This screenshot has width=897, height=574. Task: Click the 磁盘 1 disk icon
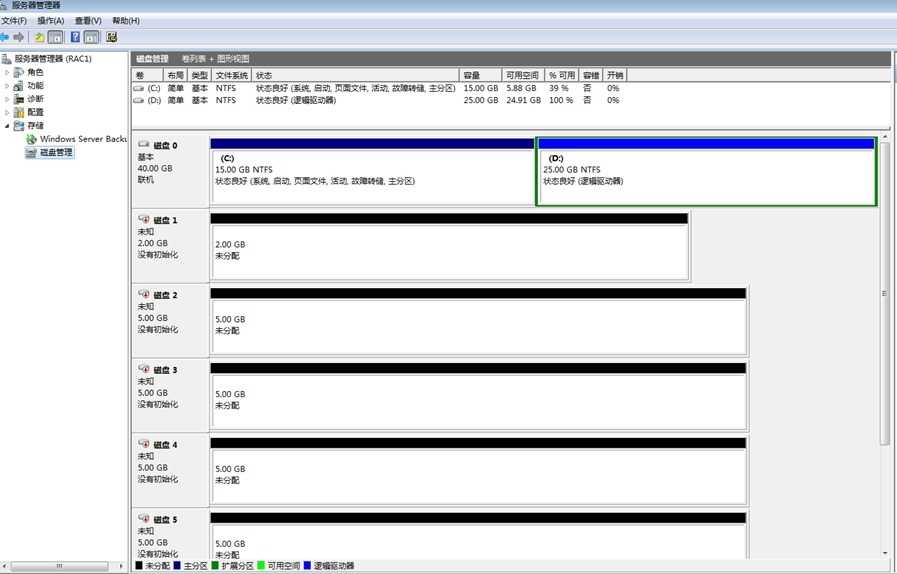144,219
